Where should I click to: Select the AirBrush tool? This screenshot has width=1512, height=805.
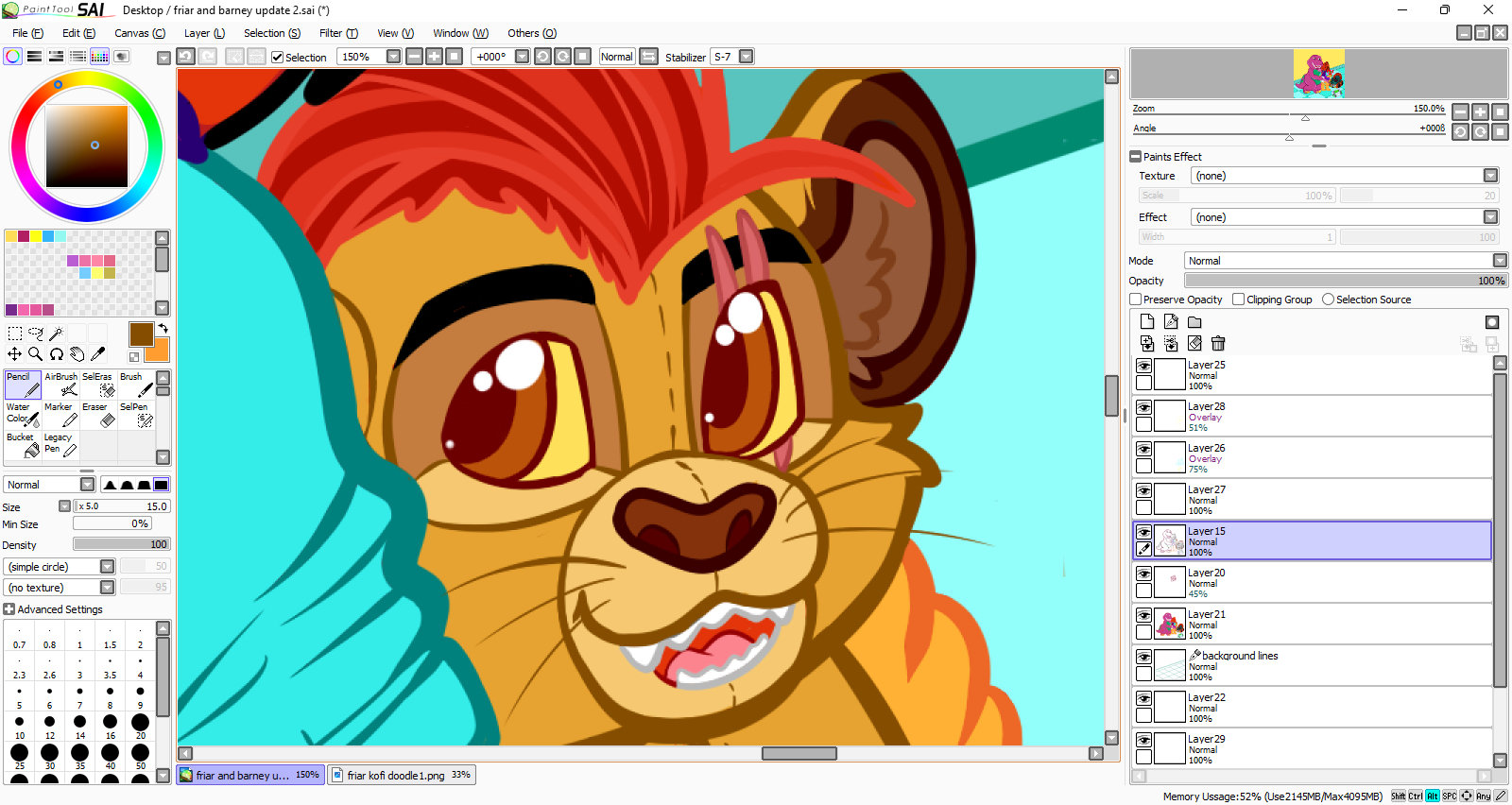tap(61, 384)
